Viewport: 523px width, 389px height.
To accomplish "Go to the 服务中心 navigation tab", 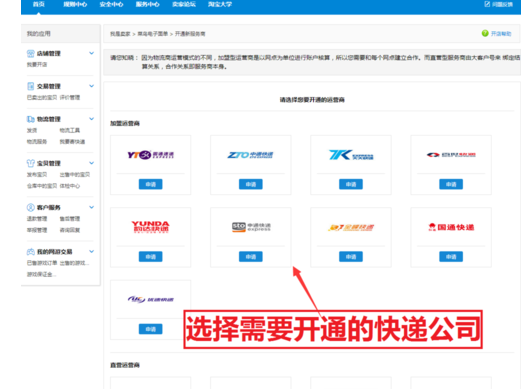I will coord(147,4).
